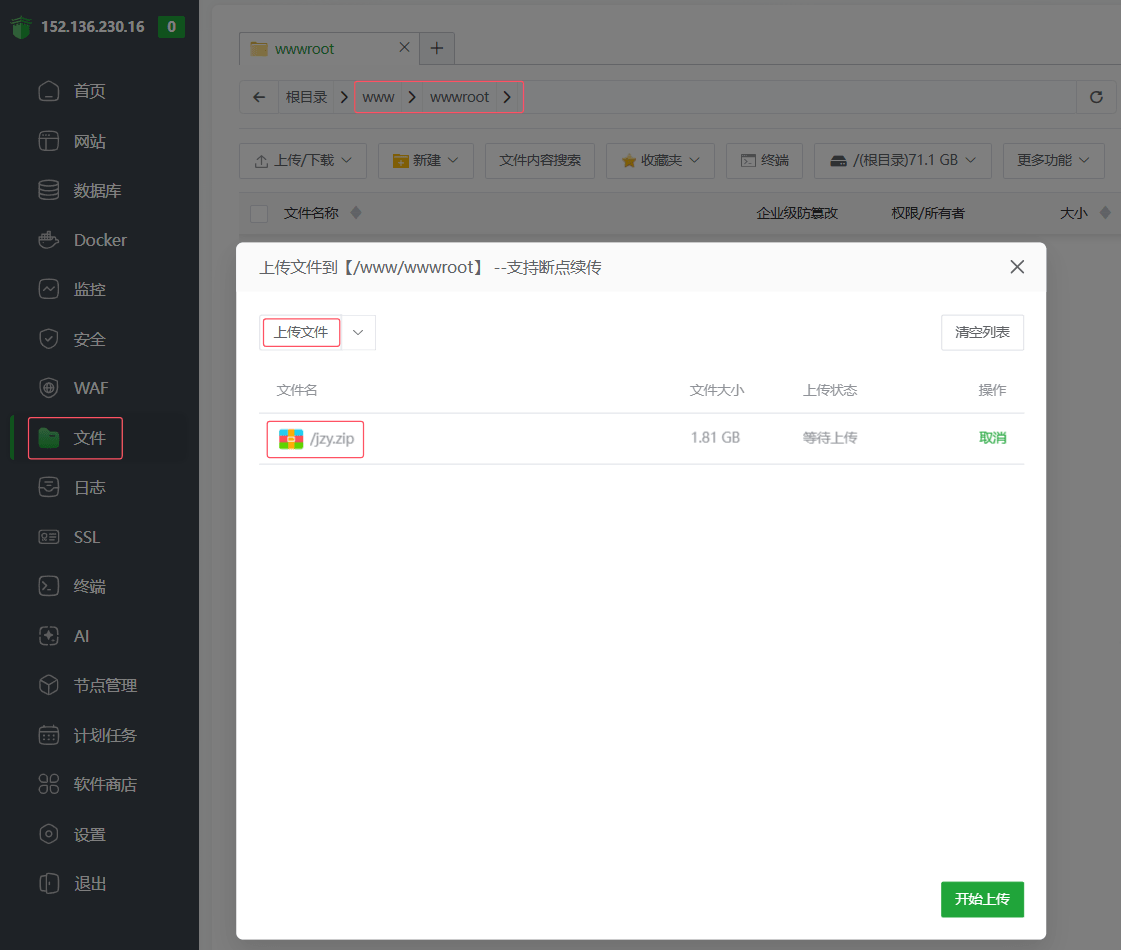Viewport: 1121px width, 950px height.
Task: Open the 数据库 database icon in sidebar
Action: pos(49,190)
